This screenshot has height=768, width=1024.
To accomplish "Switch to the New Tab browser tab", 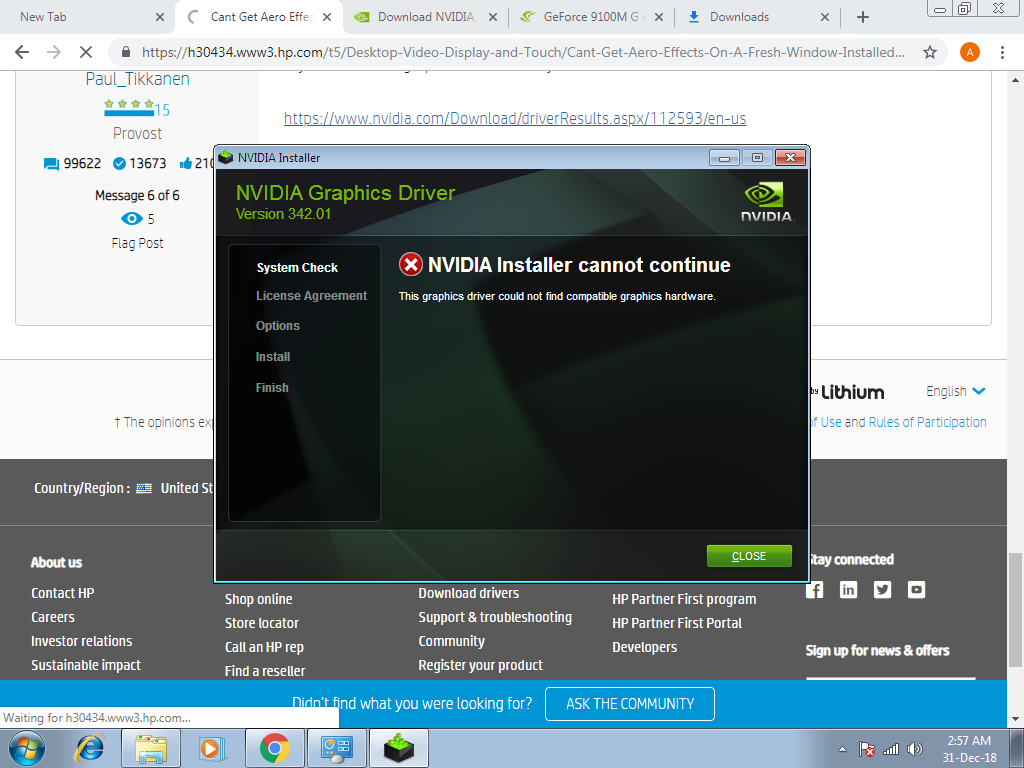I will [x=43, y=17].
